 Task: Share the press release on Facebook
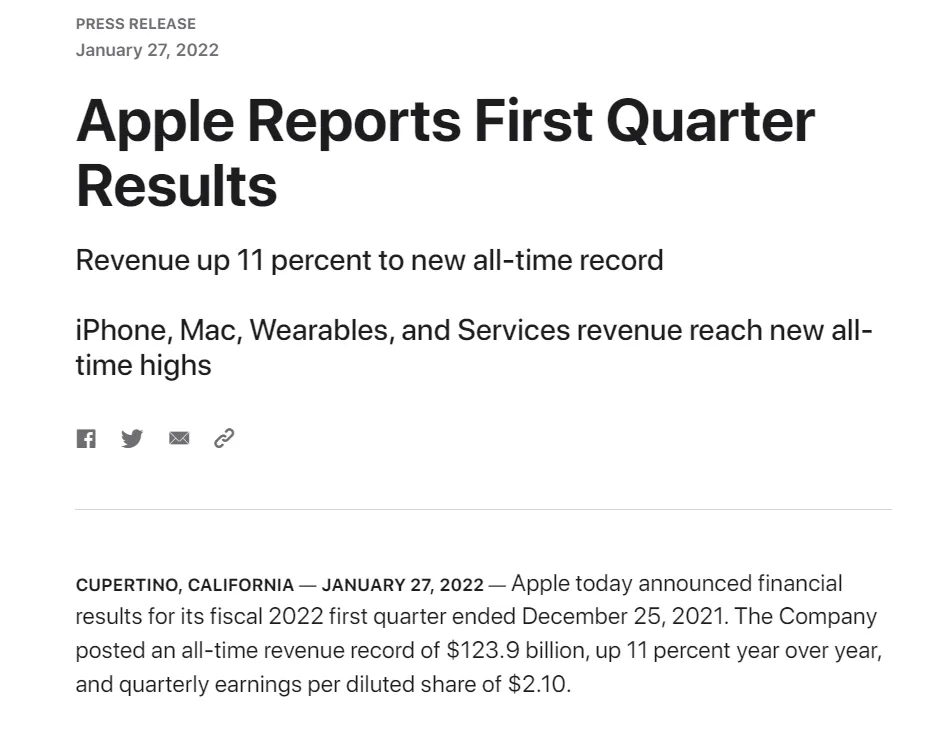click(86, 438)
